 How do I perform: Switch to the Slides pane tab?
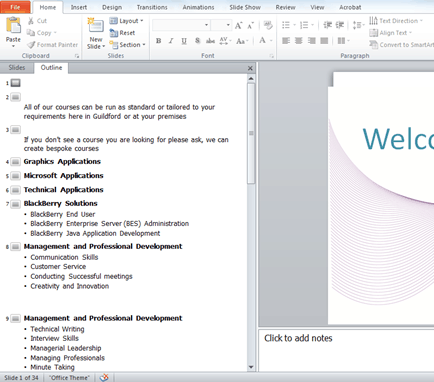pos(17,68)
